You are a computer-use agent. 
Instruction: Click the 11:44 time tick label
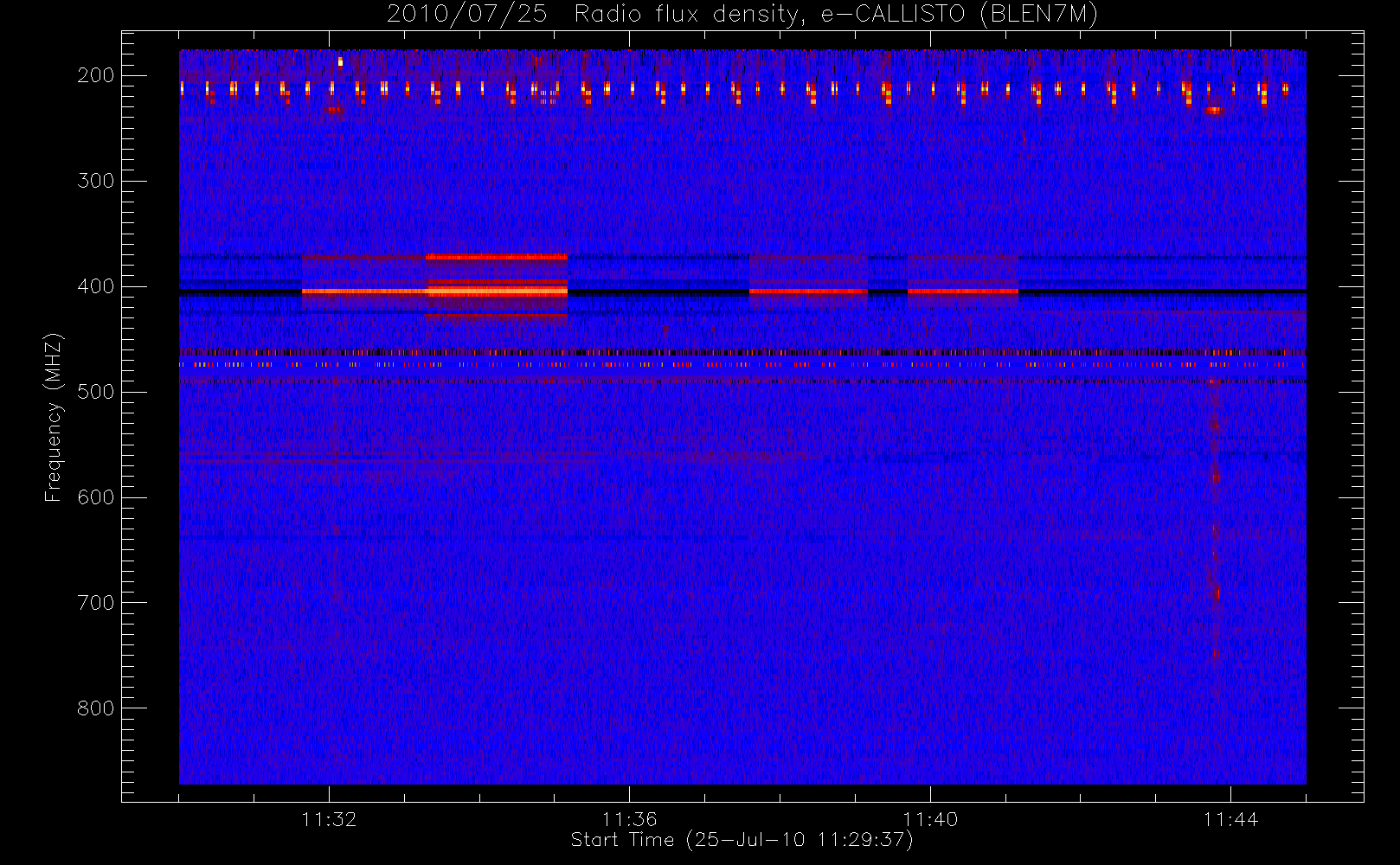(x=1230, y=819)
